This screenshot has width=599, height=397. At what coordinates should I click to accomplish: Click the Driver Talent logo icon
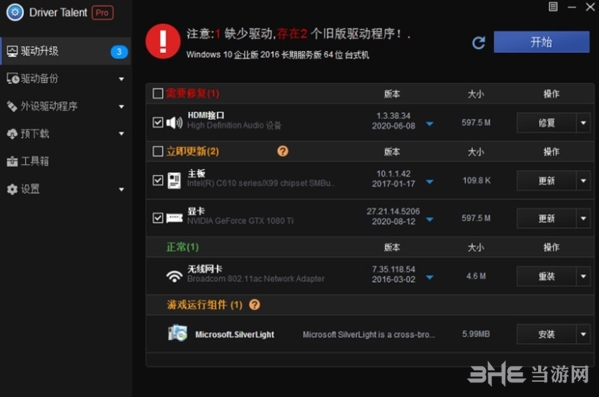[x=15, y=13]
